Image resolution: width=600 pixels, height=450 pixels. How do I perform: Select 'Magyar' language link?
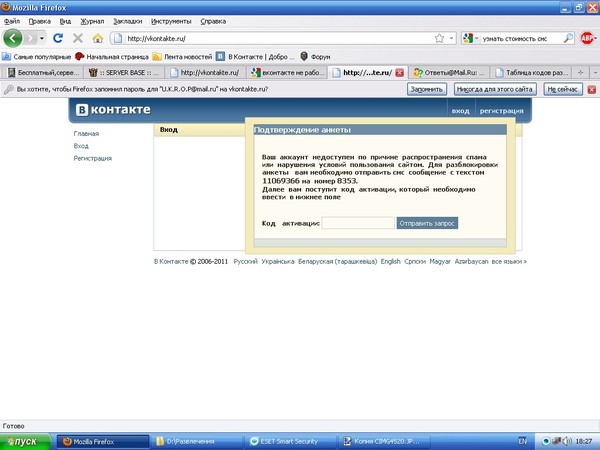tap(440, 261)
